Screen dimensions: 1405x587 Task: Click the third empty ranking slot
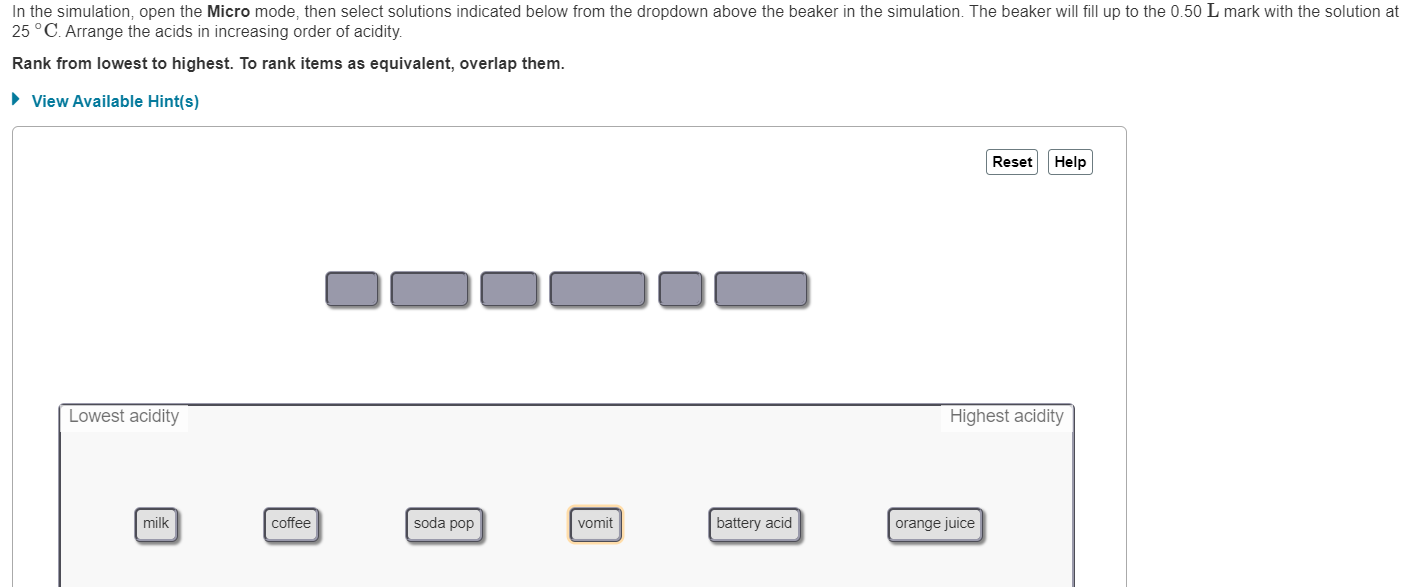(x=510, y=289)
